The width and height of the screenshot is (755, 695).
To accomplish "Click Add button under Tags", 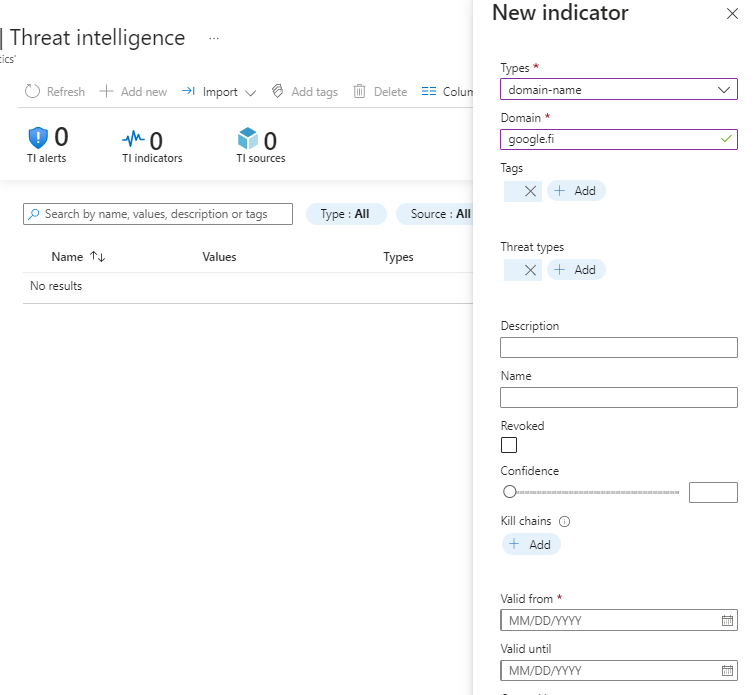I will tap(575, 191).
